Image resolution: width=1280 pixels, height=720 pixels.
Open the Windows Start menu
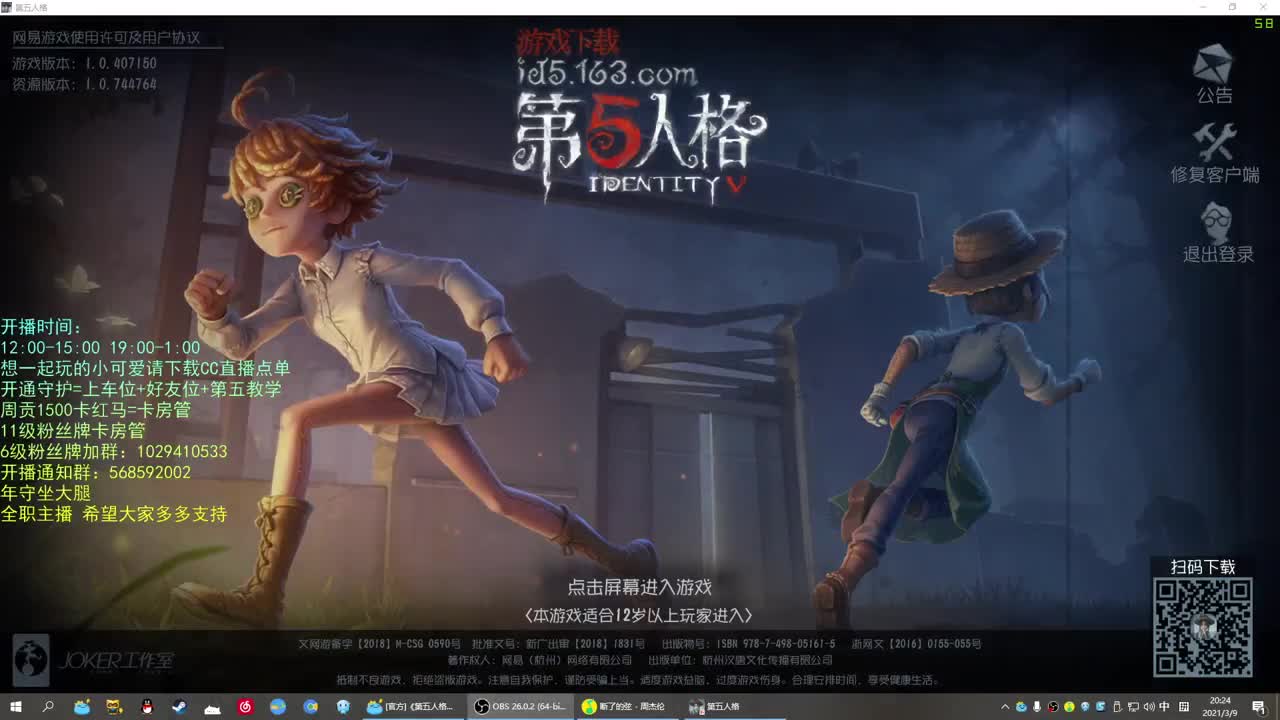click(x=16, y=706)
